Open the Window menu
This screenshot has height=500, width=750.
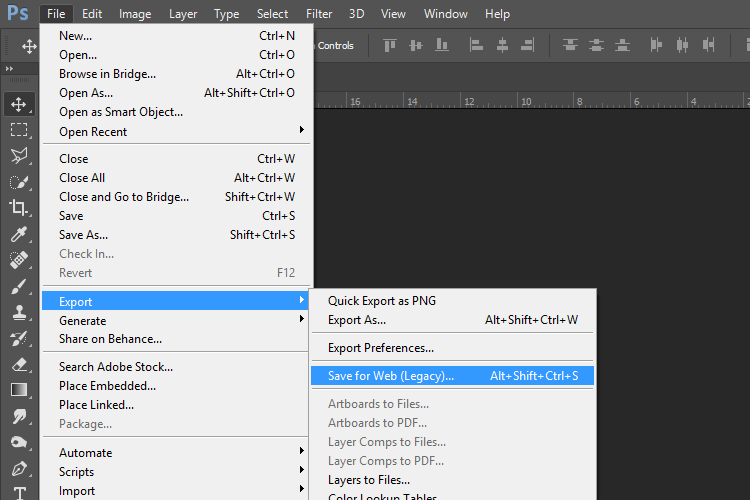tap(445, 14)
